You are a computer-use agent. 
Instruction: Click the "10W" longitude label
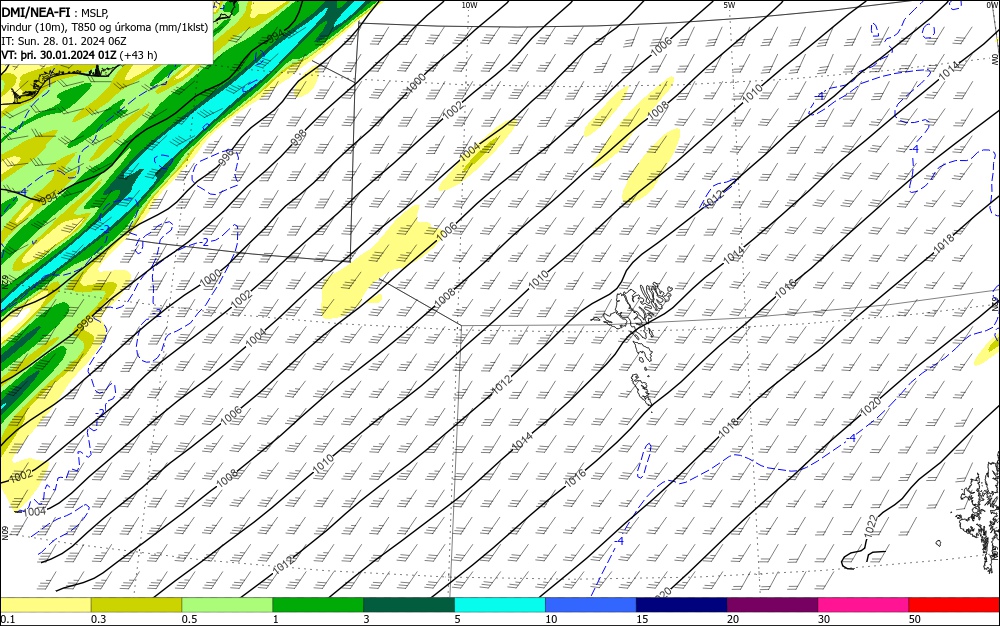(x=469, y=5)
